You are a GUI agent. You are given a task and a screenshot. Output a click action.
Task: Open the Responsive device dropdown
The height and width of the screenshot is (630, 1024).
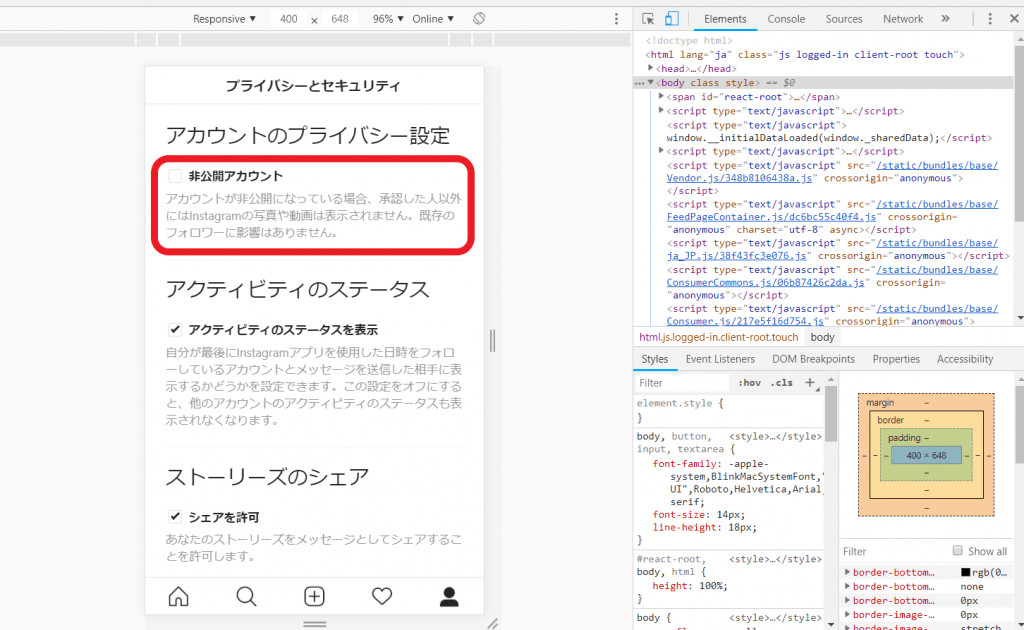(x=224, y=19)
